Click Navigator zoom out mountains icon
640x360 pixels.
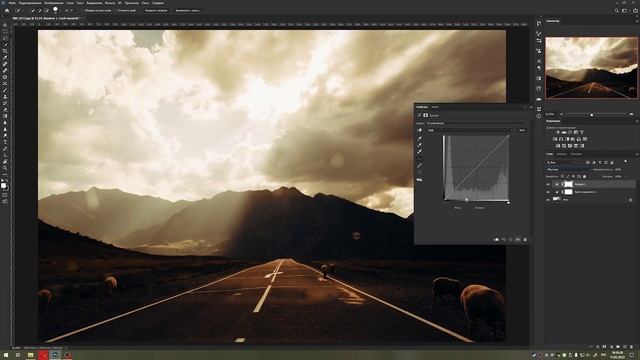[561, 114]
